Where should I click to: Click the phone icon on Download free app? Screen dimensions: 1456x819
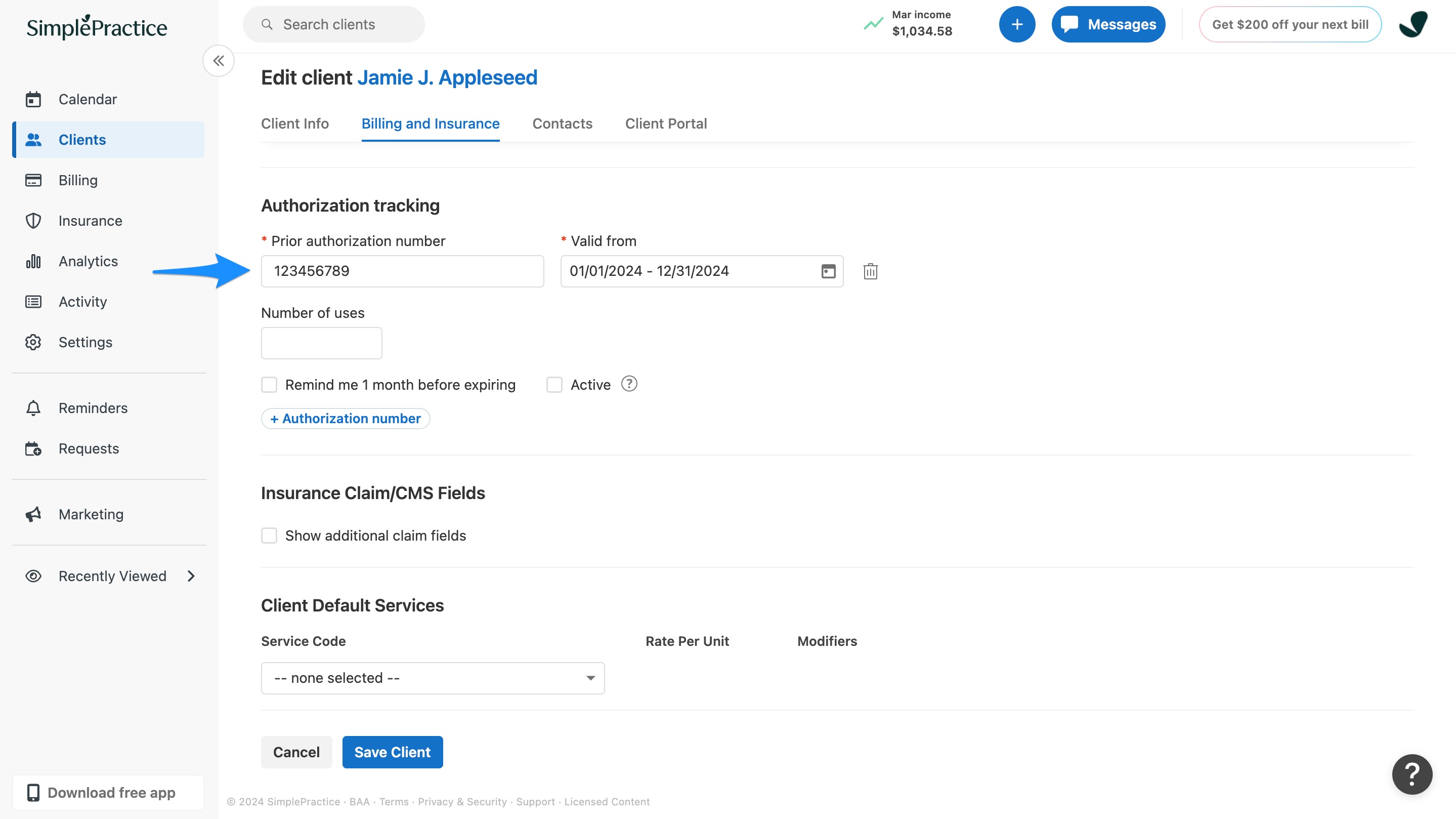coord(33,792)
